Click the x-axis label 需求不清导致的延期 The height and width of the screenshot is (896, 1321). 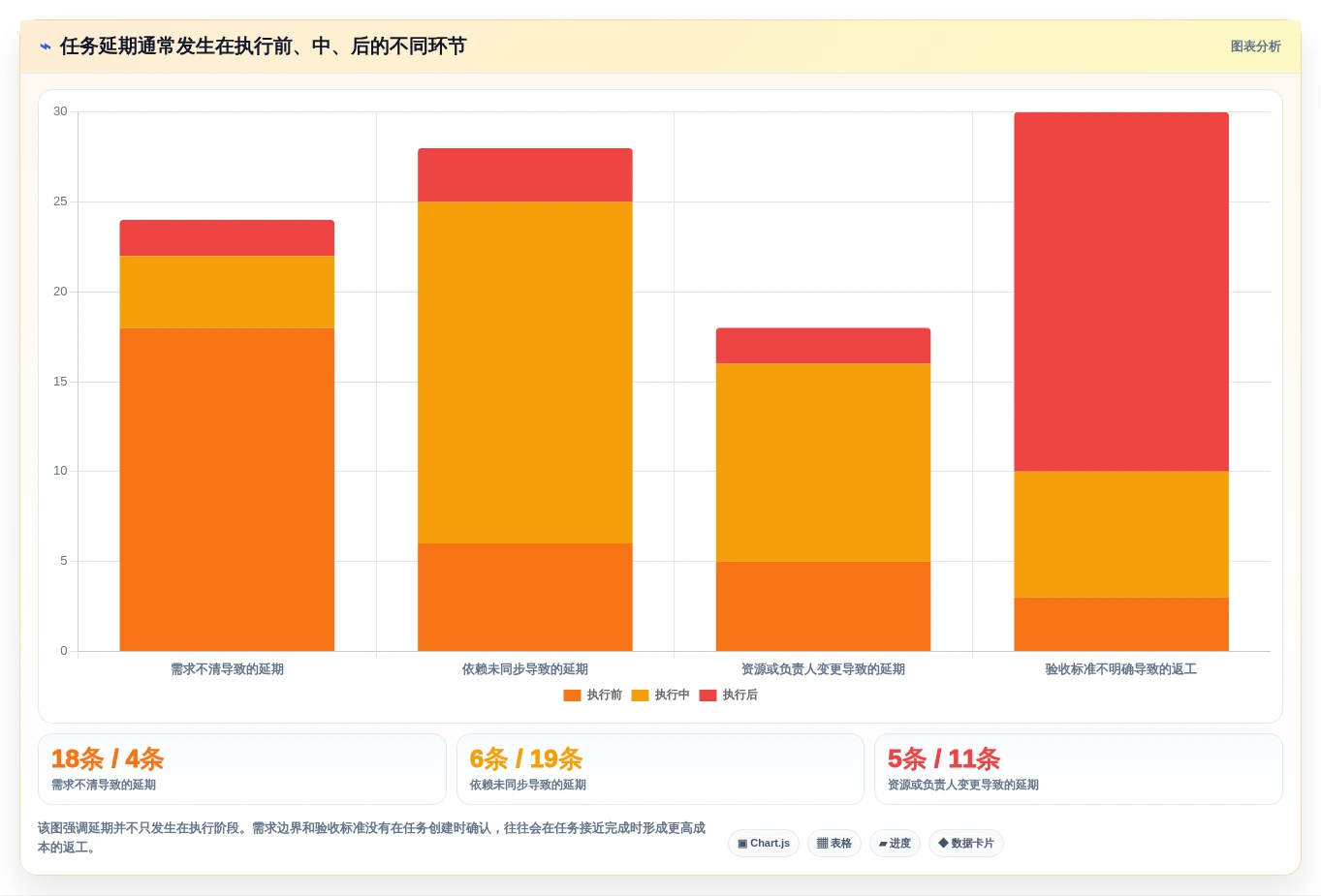pos(227,669)
